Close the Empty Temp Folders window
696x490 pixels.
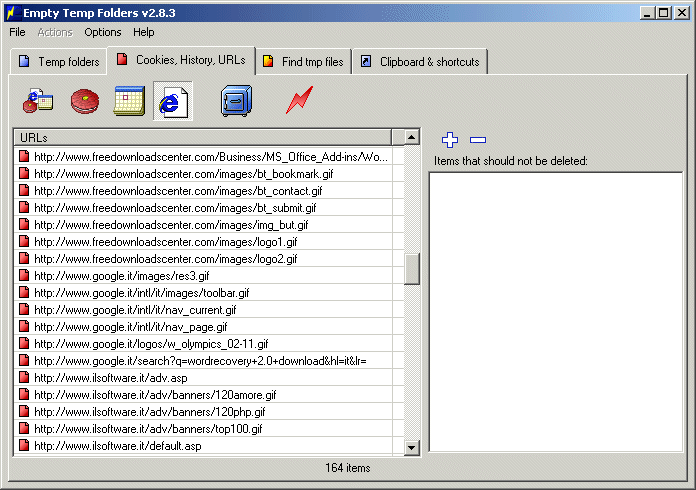[682, 13]
